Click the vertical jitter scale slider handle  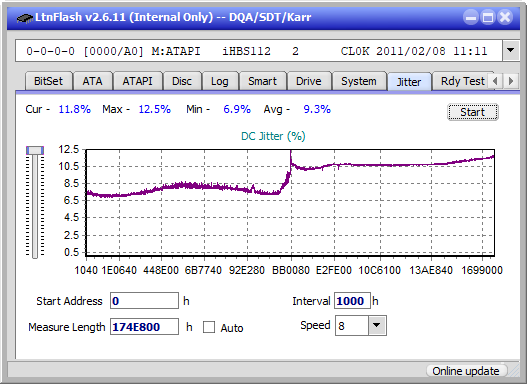pyautogui.click(x=35, y=150)
